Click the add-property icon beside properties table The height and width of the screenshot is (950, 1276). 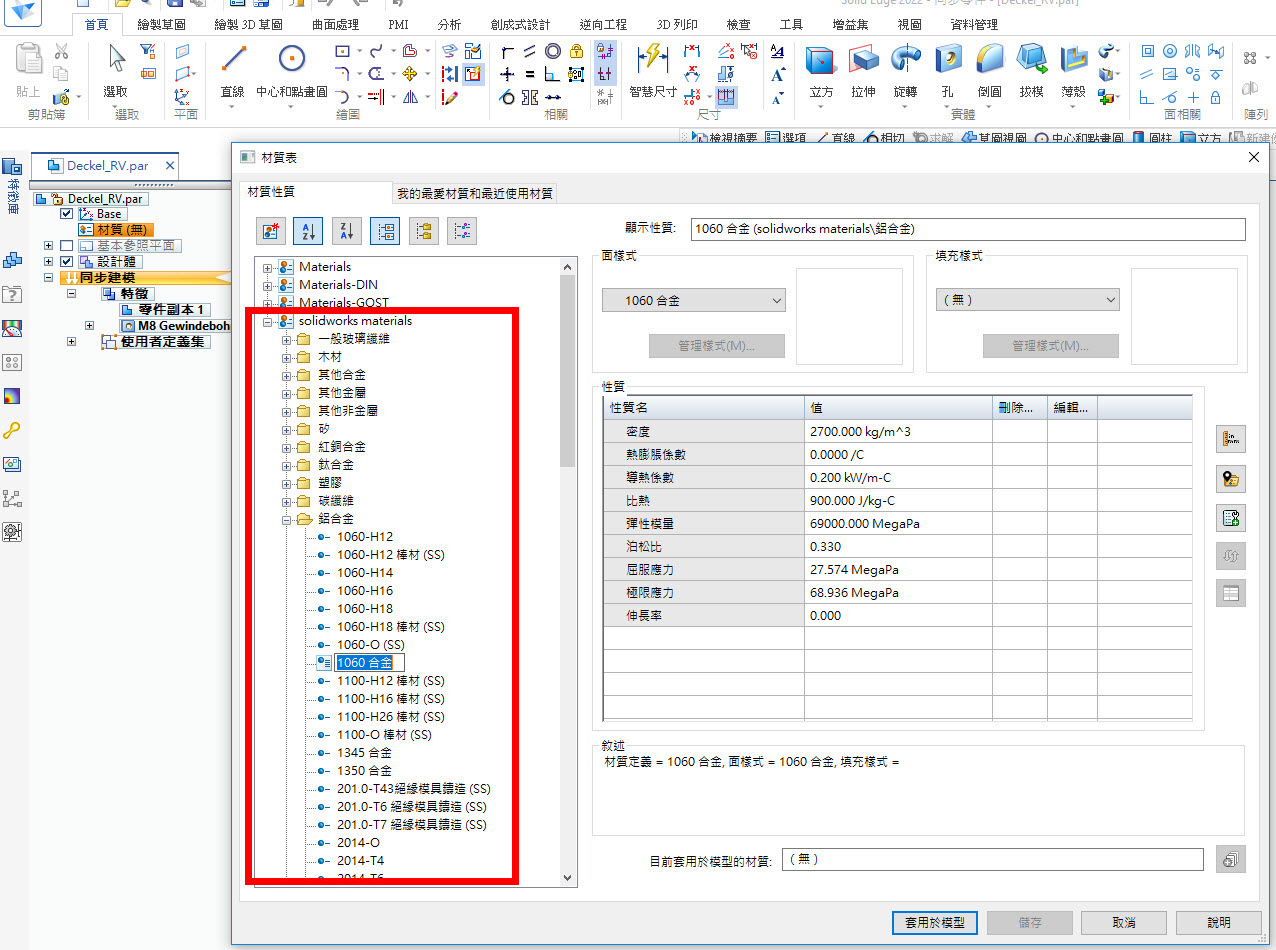1231,517
